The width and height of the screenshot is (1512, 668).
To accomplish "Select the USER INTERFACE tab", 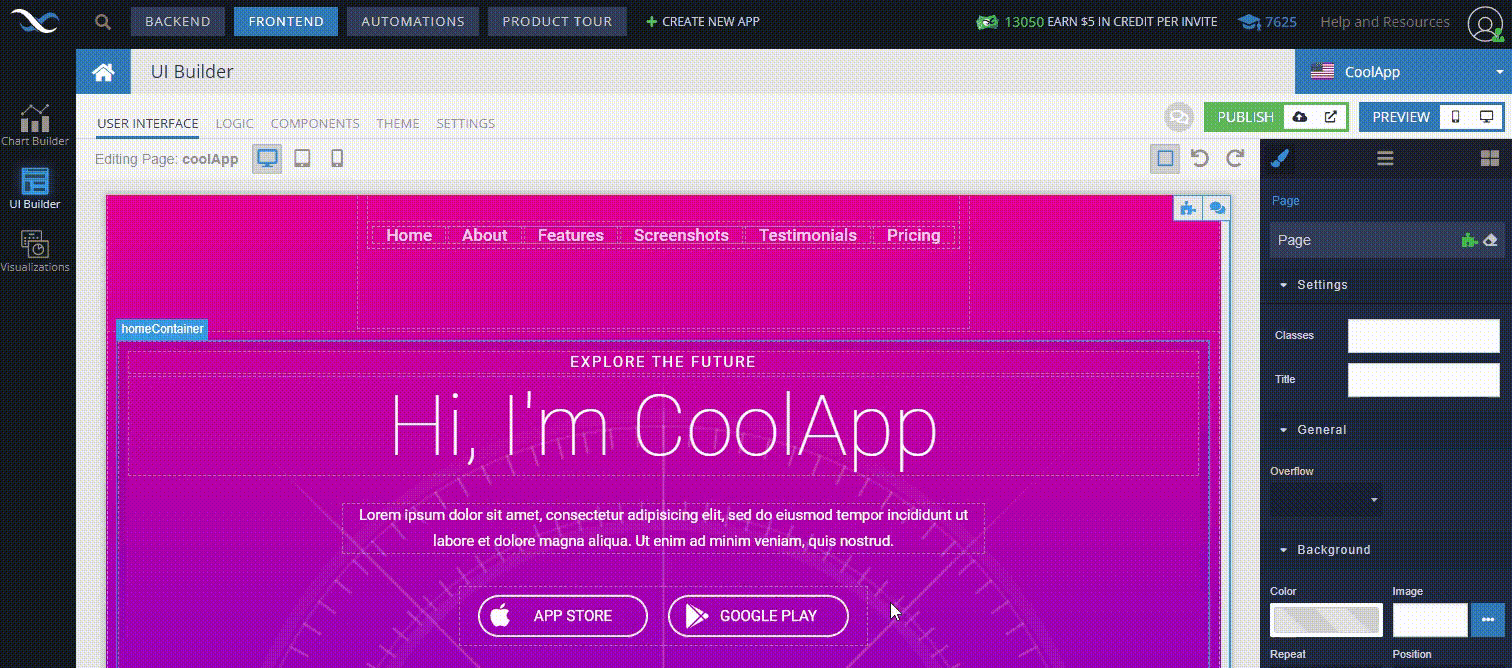I will pyautogui.click(x=148, y=123).
